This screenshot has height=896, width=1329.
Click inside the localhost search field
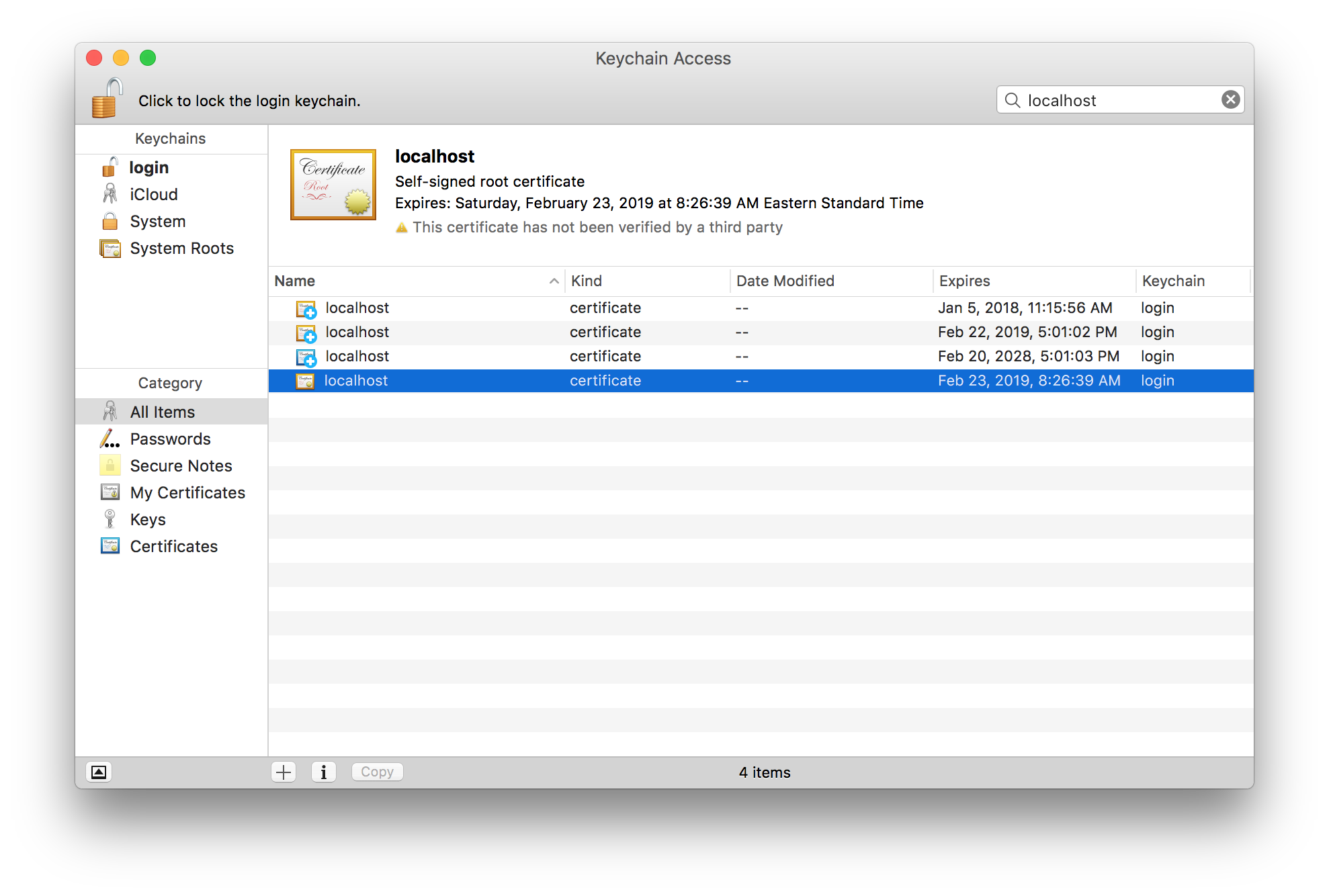pyautogui.click(x=1109, y=99)
